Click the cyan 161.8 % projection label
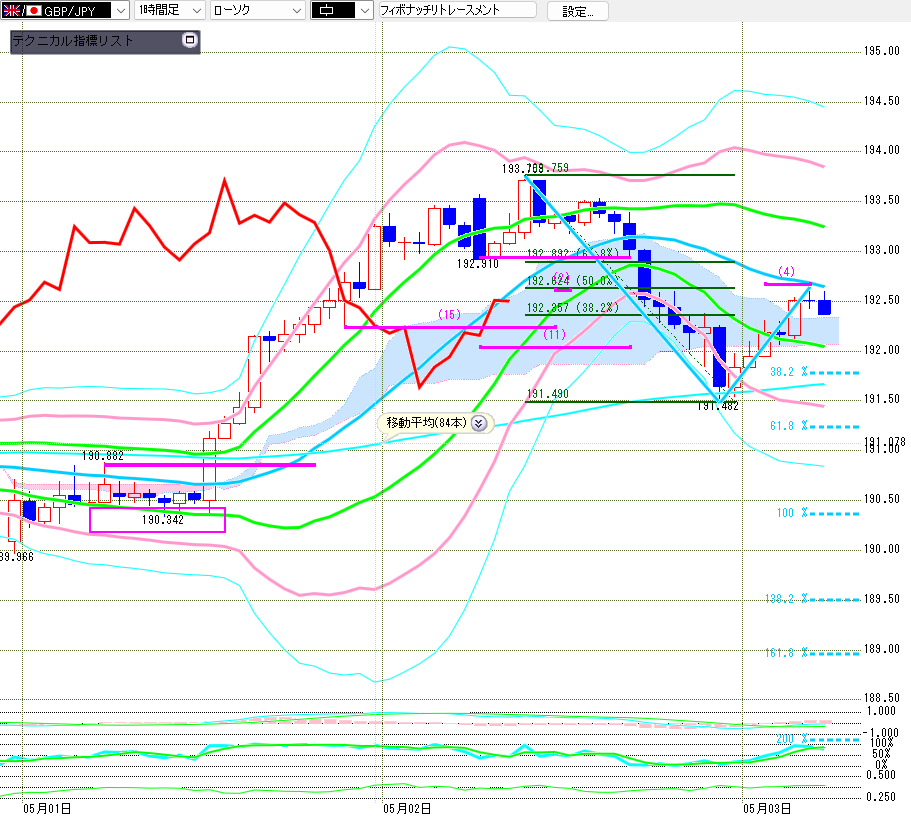Screen dimensions: 911x819 pyautogui.click(x=787, y=653)
